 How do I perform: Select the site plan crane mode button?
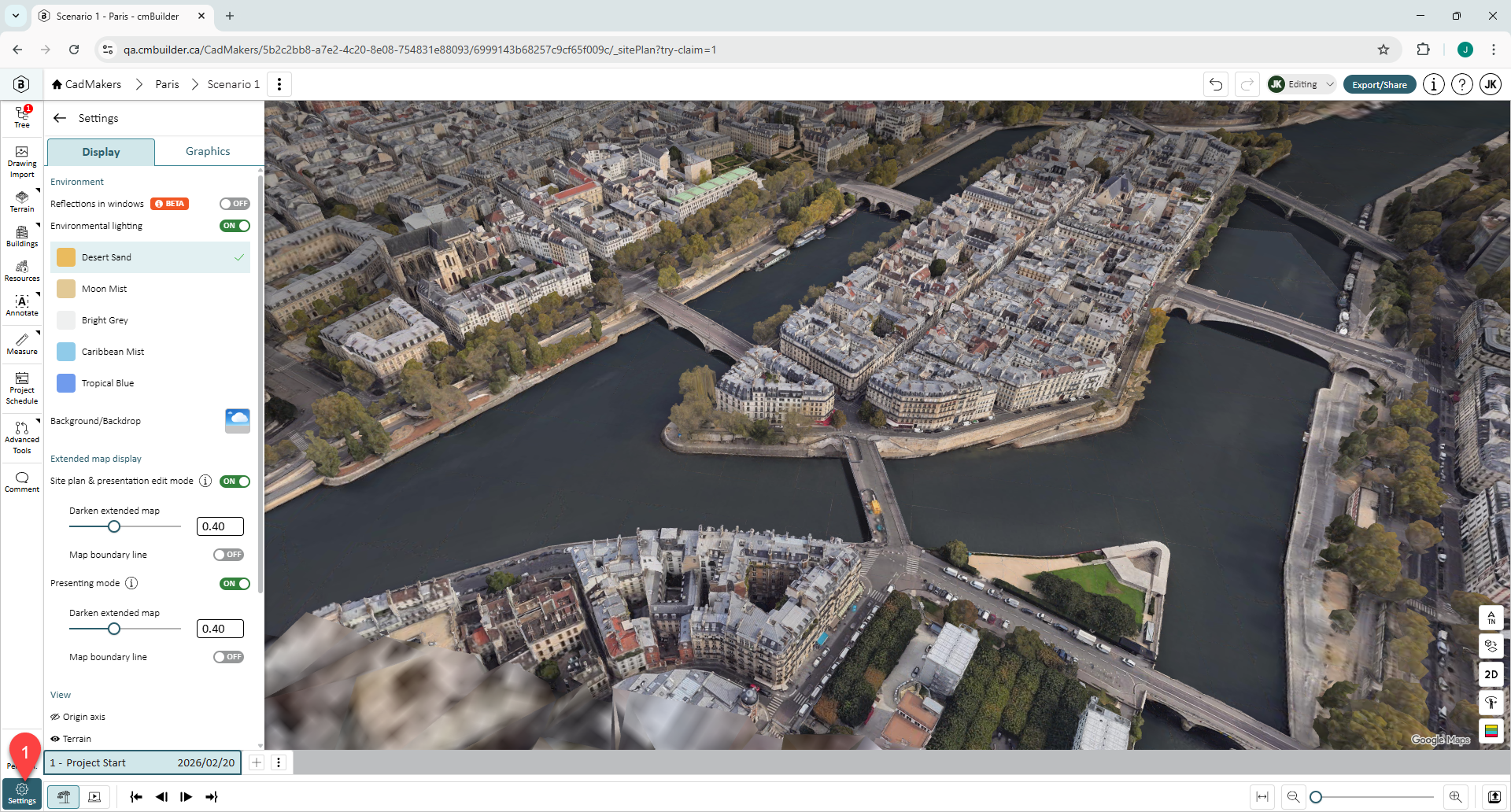64,797
